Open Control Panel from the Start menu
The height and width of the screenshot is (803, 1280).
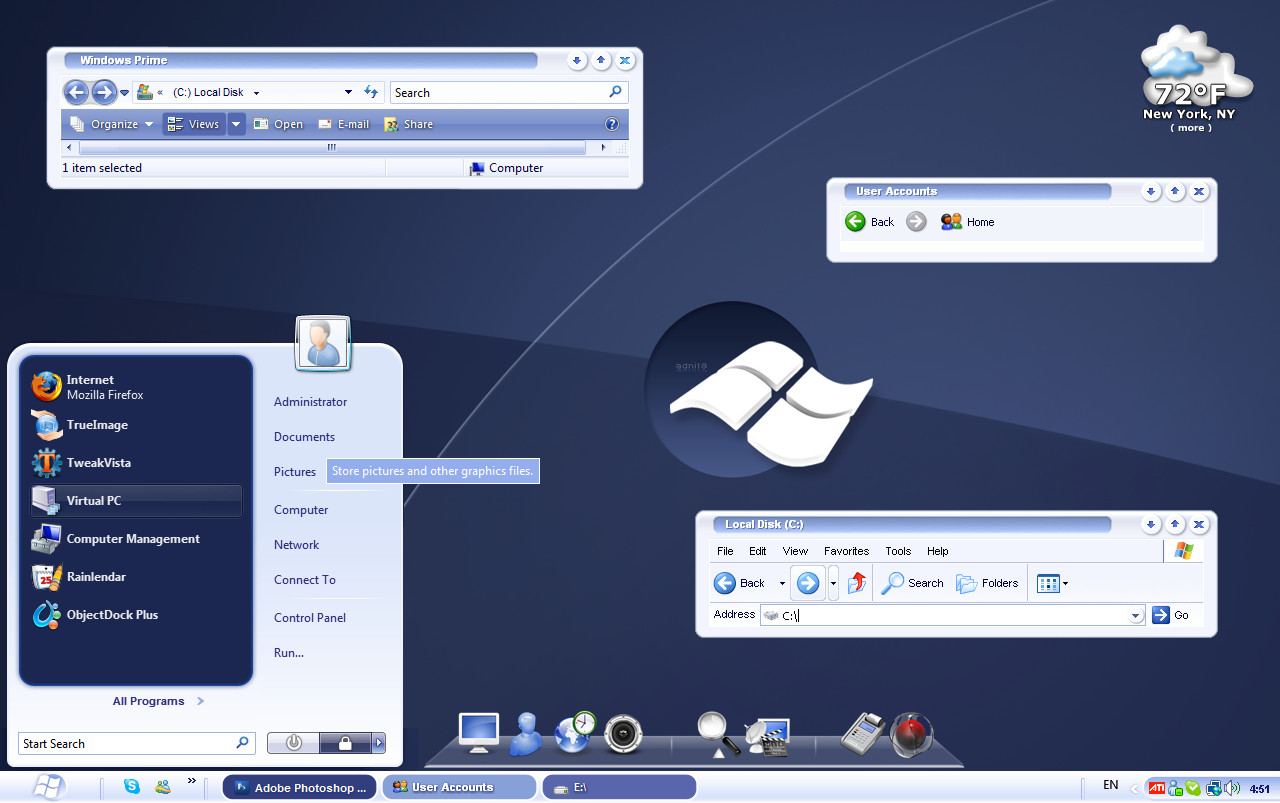point(310,618)
